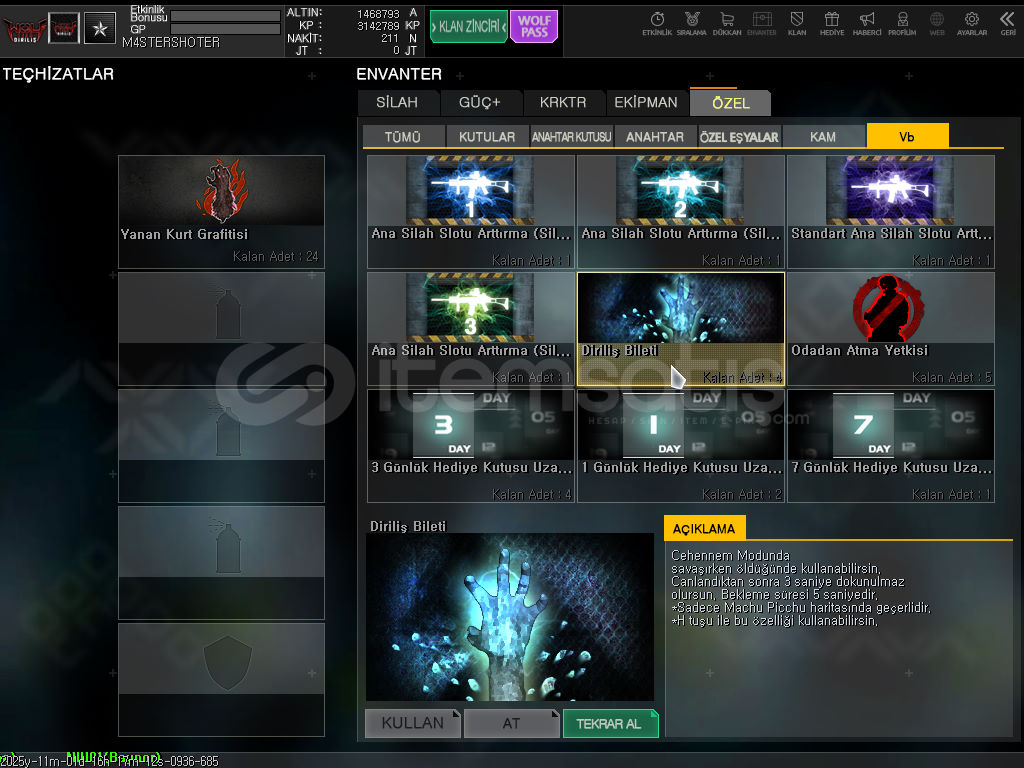Open the Web globe icon
Screen dimensions: 1024x768
pos(937,24)
